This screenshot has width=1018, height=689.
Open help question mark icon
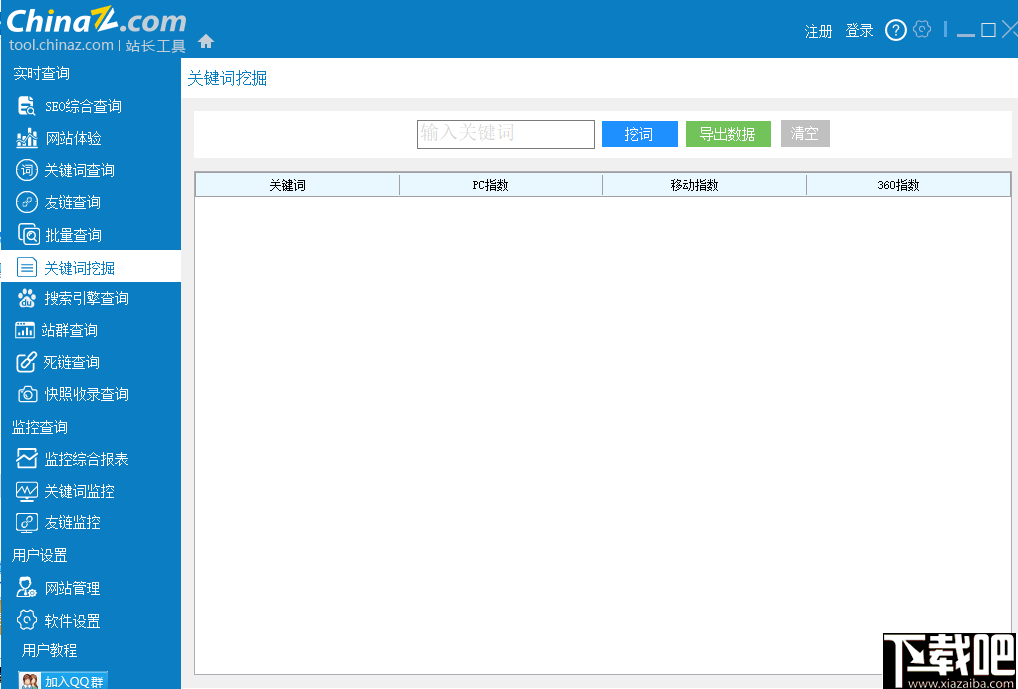(x=895, y=30)
